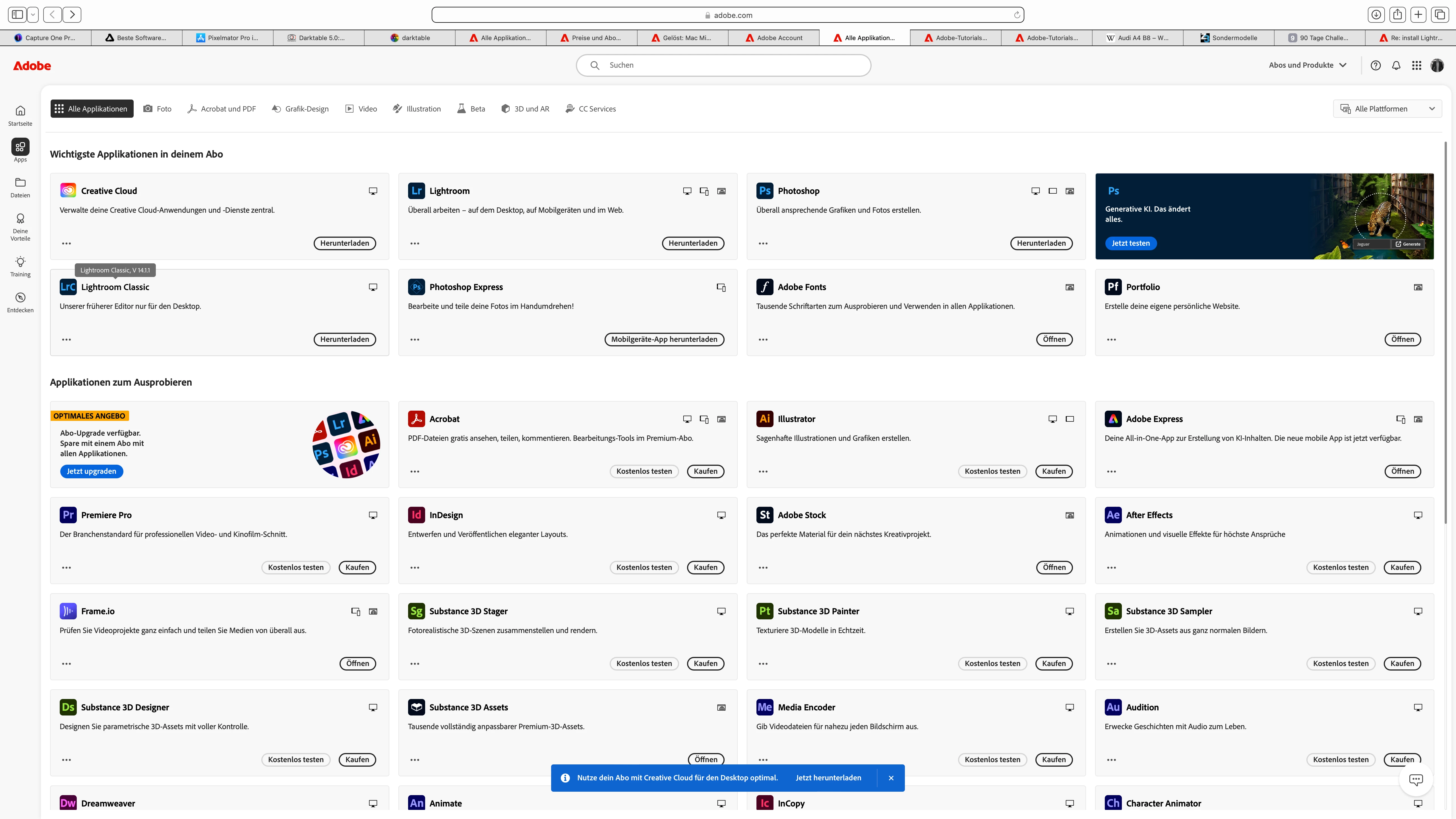Screen dimensions: 1456x819
Task: Open the app switcher grid icon
Action: click(x=1416, y=66)
